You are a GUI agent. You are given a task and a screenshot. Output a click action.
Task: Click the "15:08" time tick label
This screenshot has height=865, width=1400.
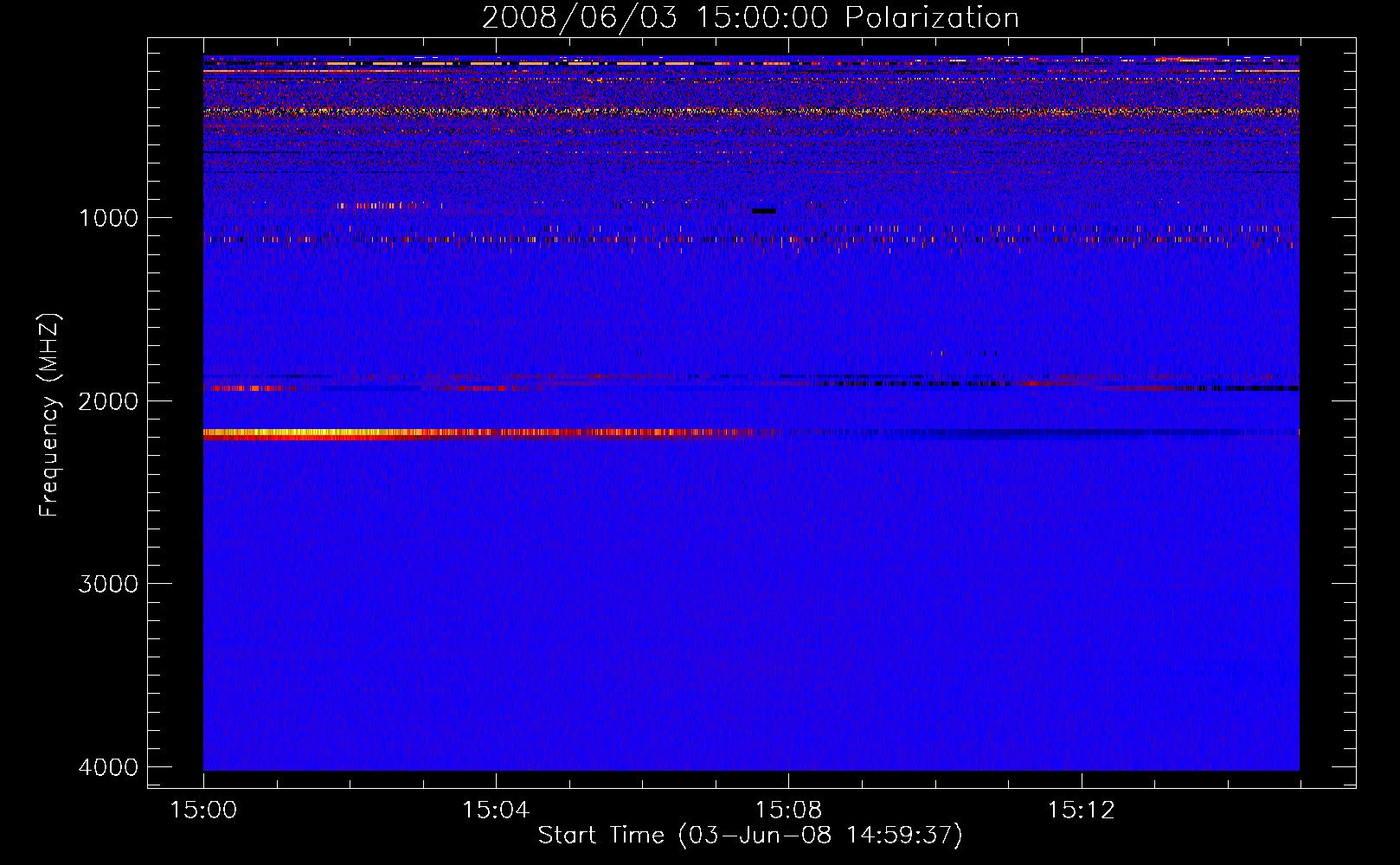[x=788, y=811]
